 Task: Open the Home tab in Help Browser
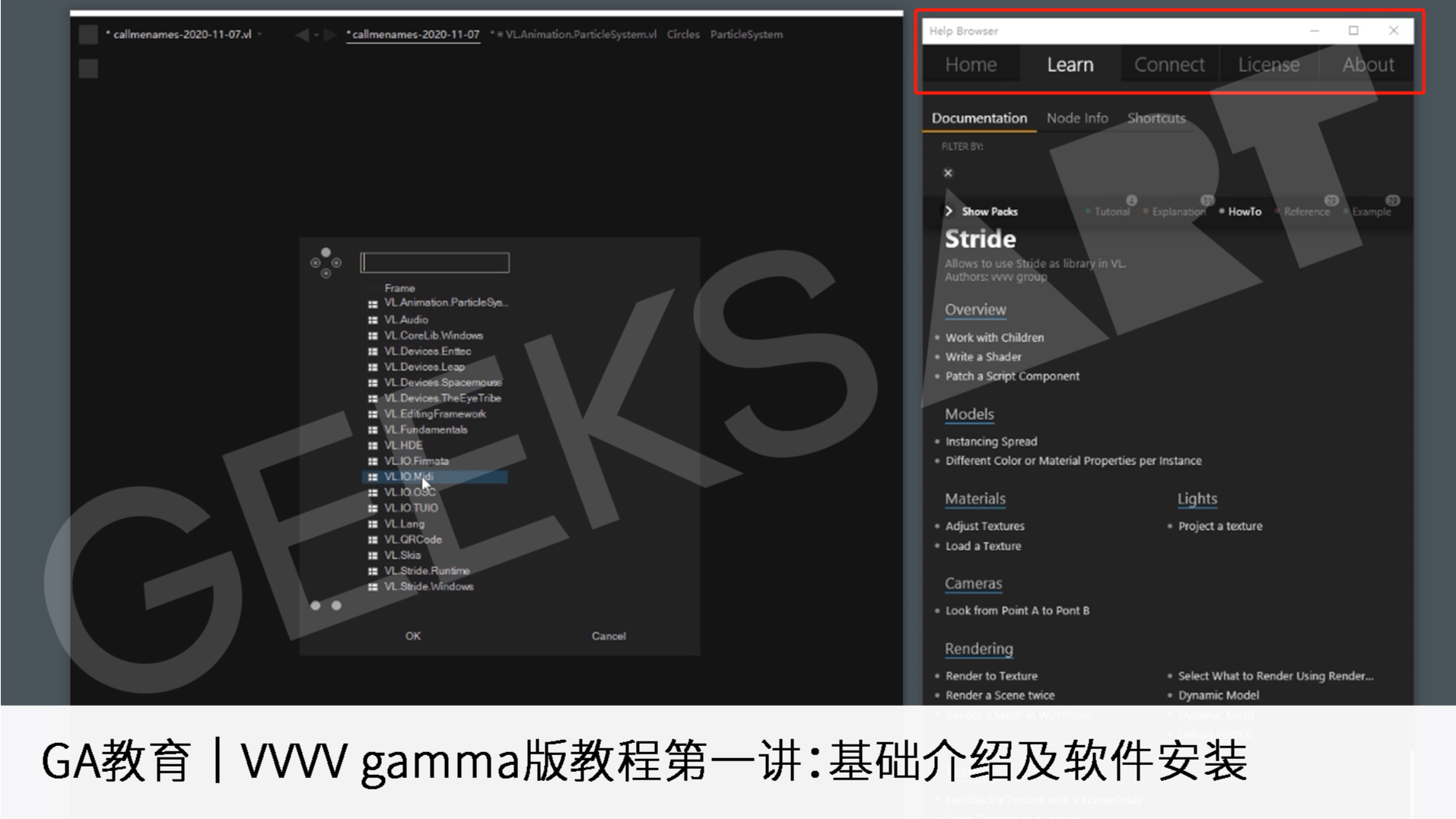click(971, 65)
